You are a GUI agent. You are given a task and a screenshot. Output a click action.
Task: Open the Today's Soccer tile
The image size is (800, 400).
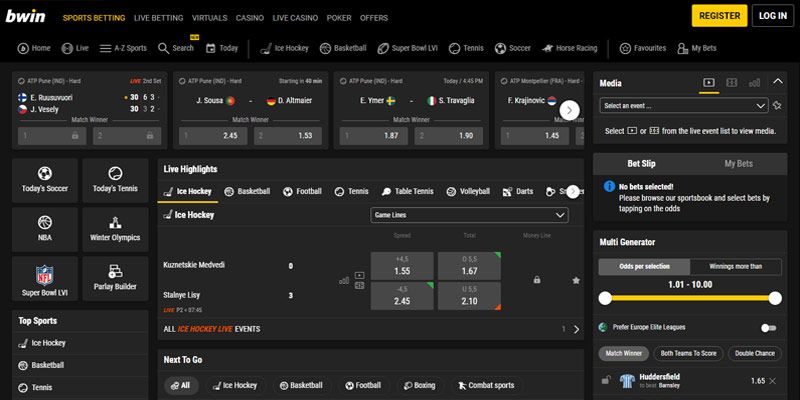coord(45,180)
